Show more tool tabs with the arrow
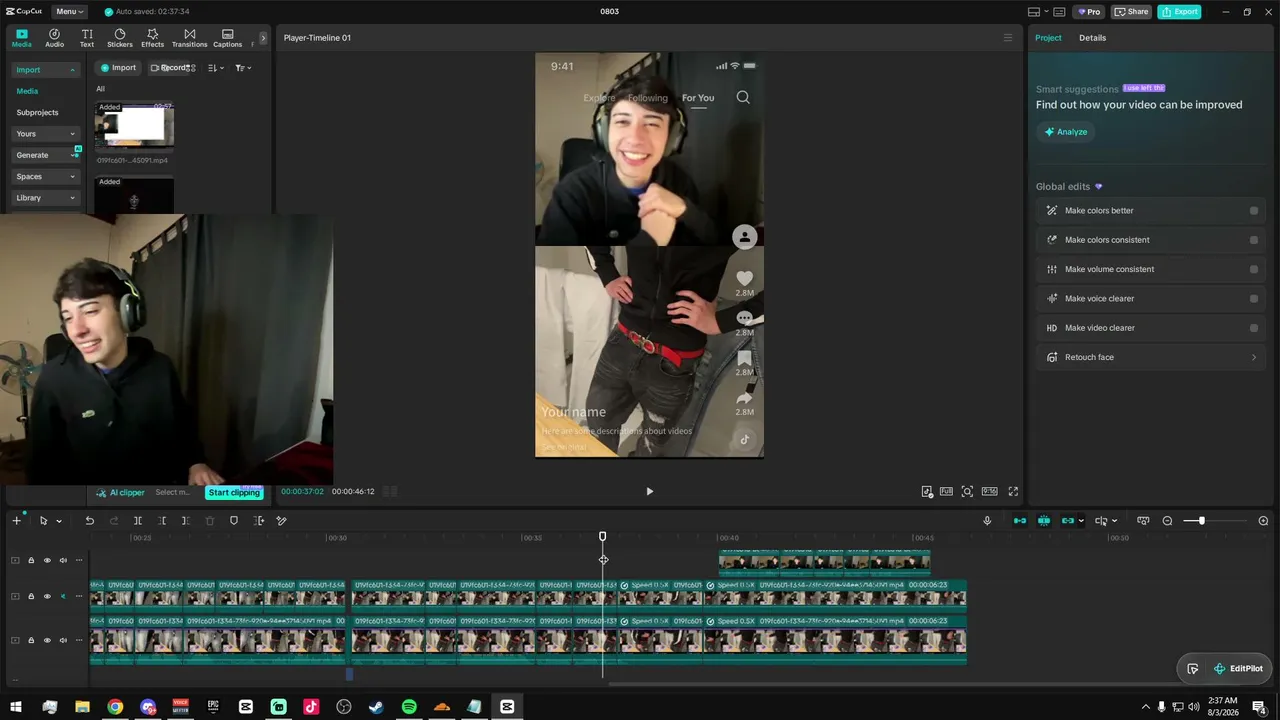This screenshot has height=720, width=1280. point(263,38)
